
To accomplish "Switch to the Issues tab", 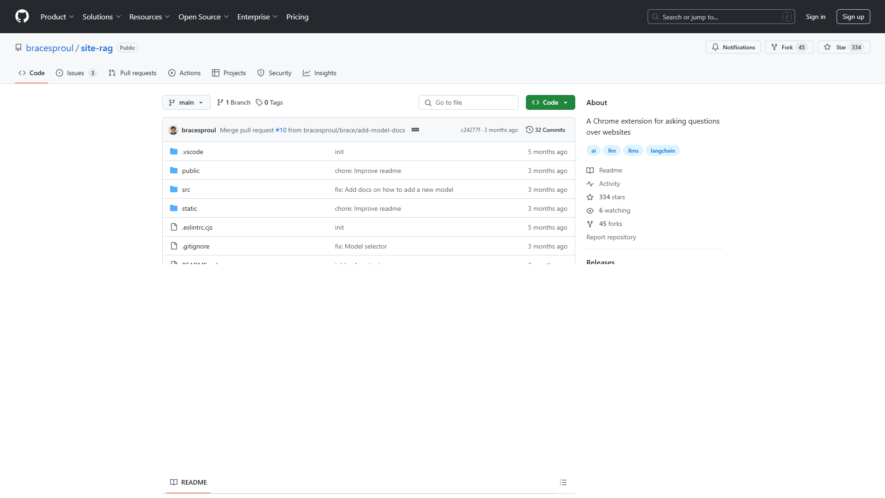I will (x=76, y=73).
